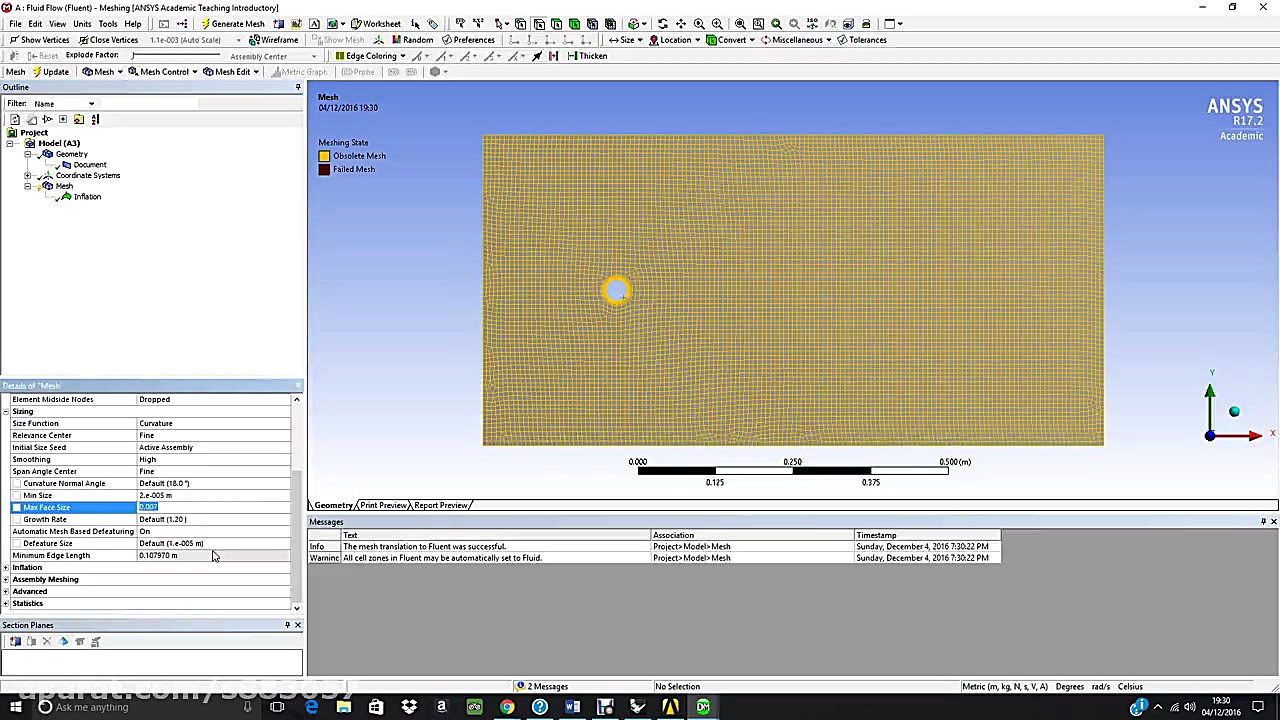Pin the Outline panel
The image size is (1280, 720).
297,88
